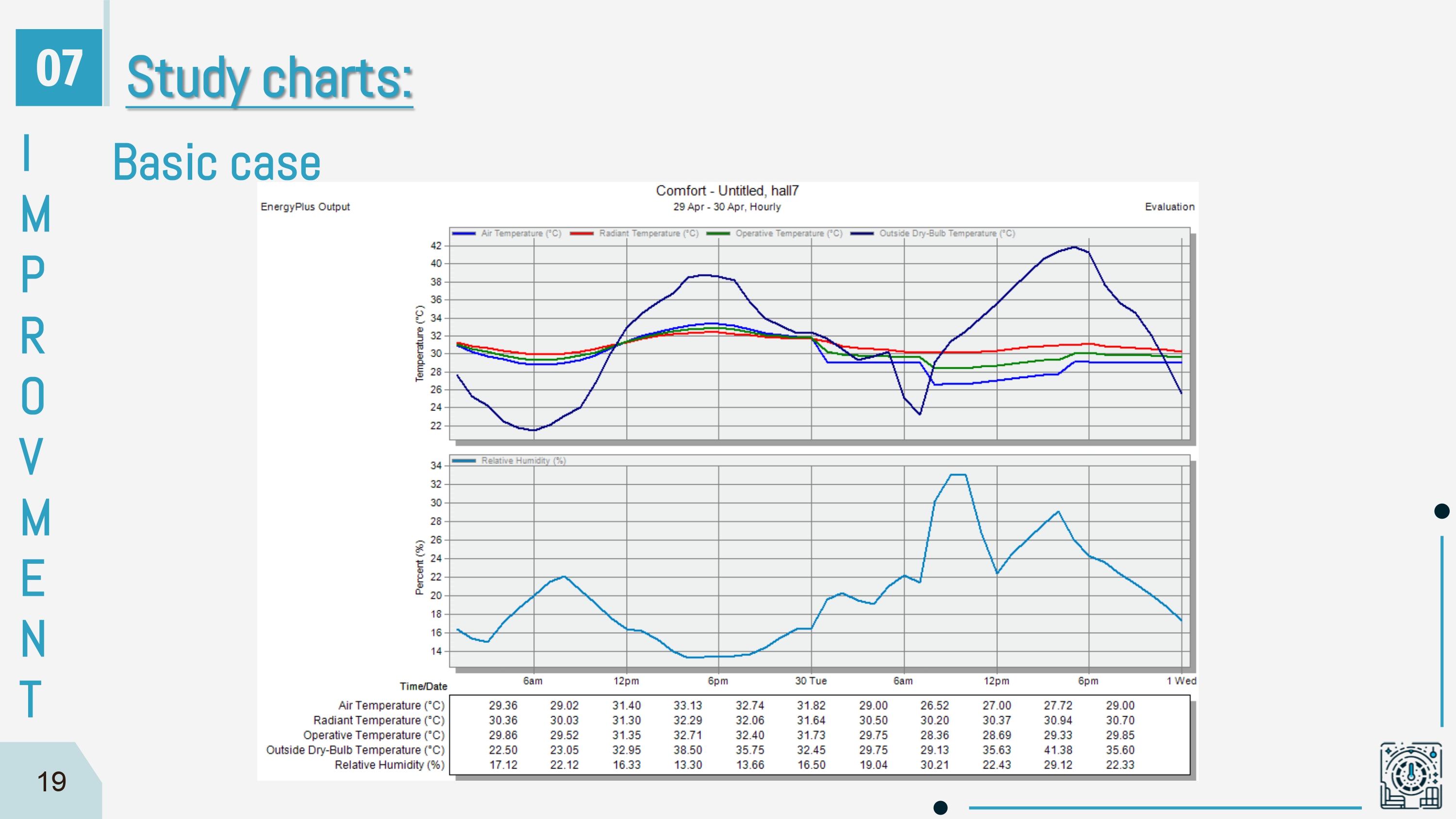
Task: Click the Time/Date table header
Action: (423, 686)
